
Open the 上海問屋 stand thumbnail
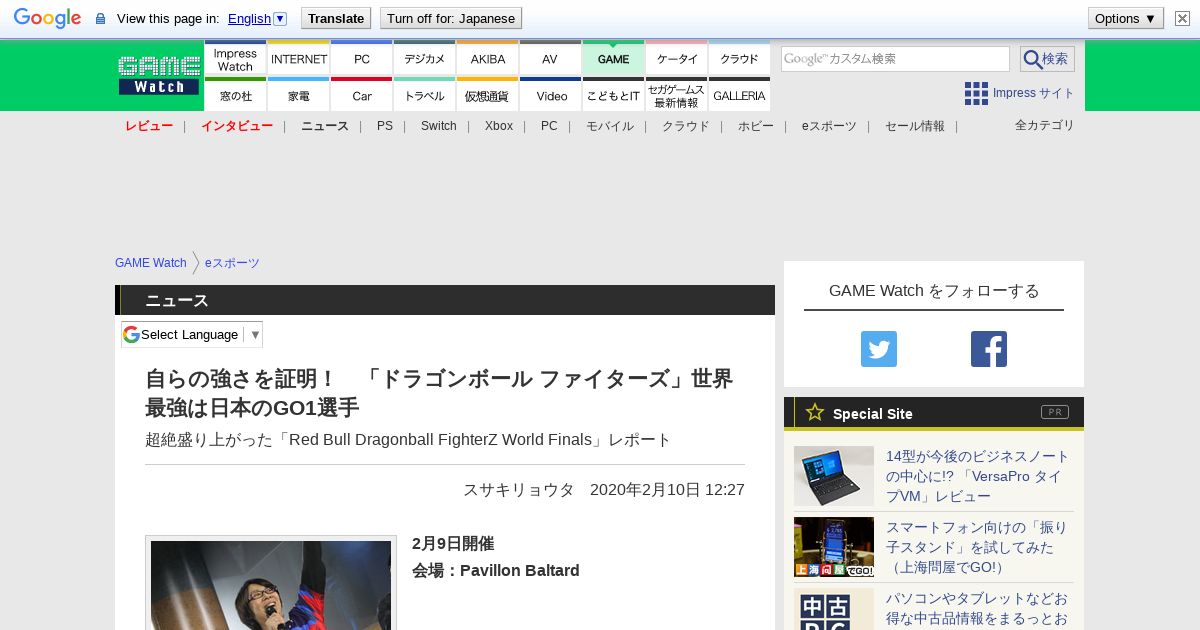click(834, 547)
